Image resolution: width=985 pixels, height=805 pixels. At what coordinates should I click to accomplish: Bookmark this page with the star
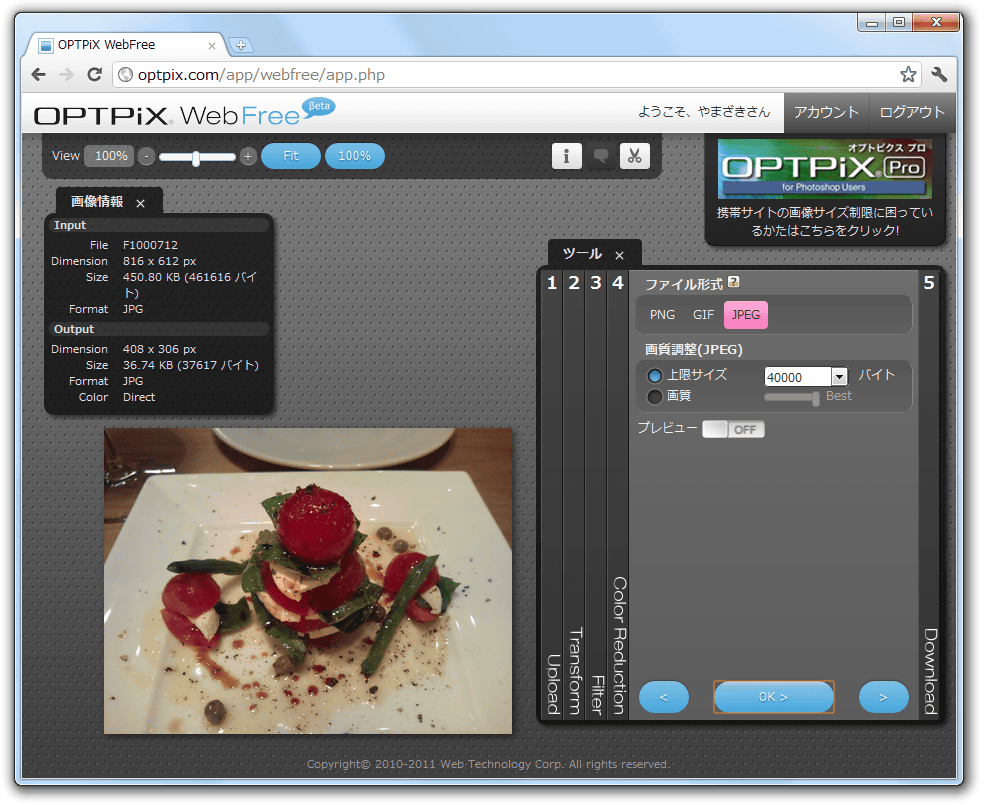click(908, 75)
